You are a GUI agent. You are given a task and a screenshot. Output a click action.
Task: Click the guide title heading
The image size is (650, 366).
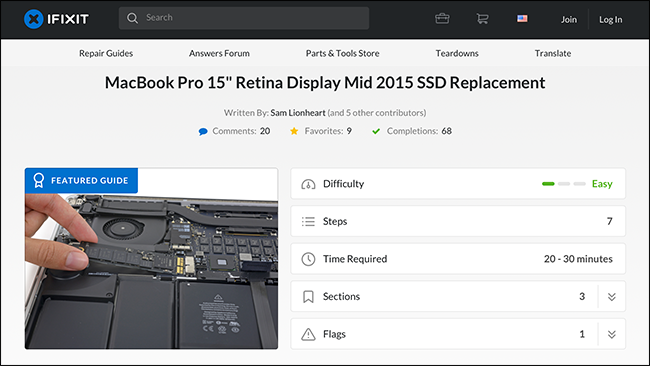(x=325, y=82)
